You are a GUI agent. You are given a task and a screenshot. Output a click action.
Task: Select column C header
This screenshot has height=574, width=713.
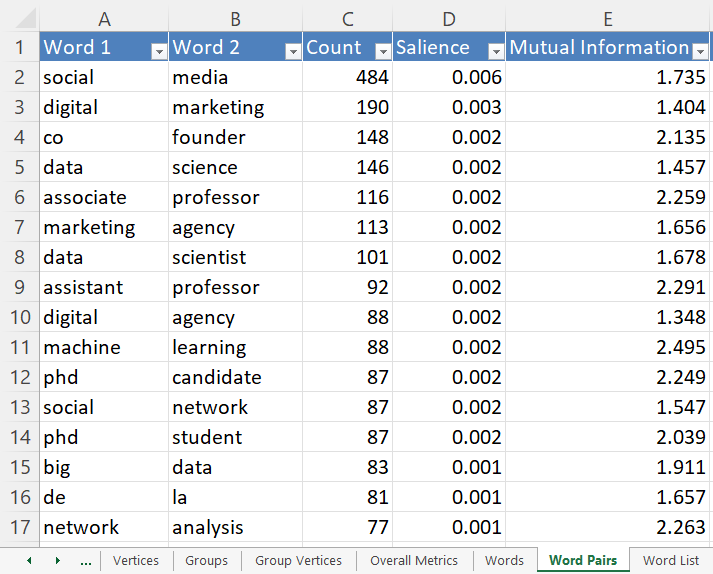(x=347, y=19)
